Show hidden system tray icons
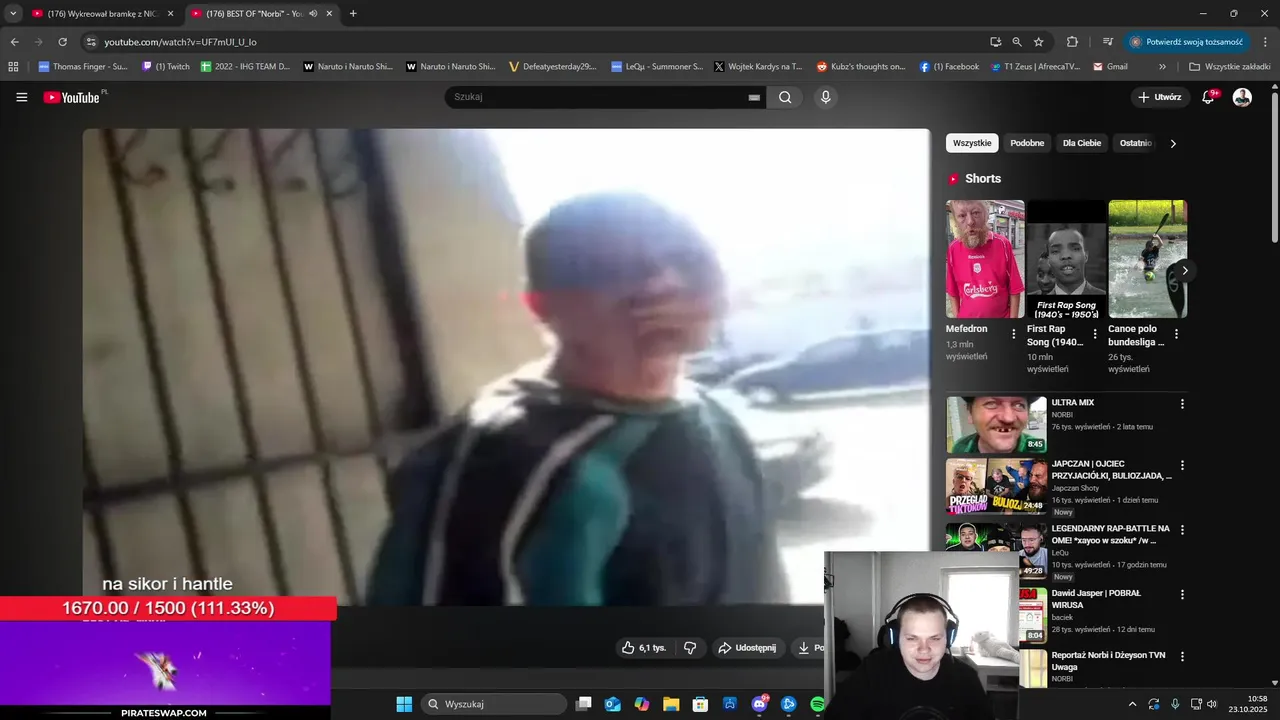This screenshot has height=720, width=1280. click(x=1132, y=704)
